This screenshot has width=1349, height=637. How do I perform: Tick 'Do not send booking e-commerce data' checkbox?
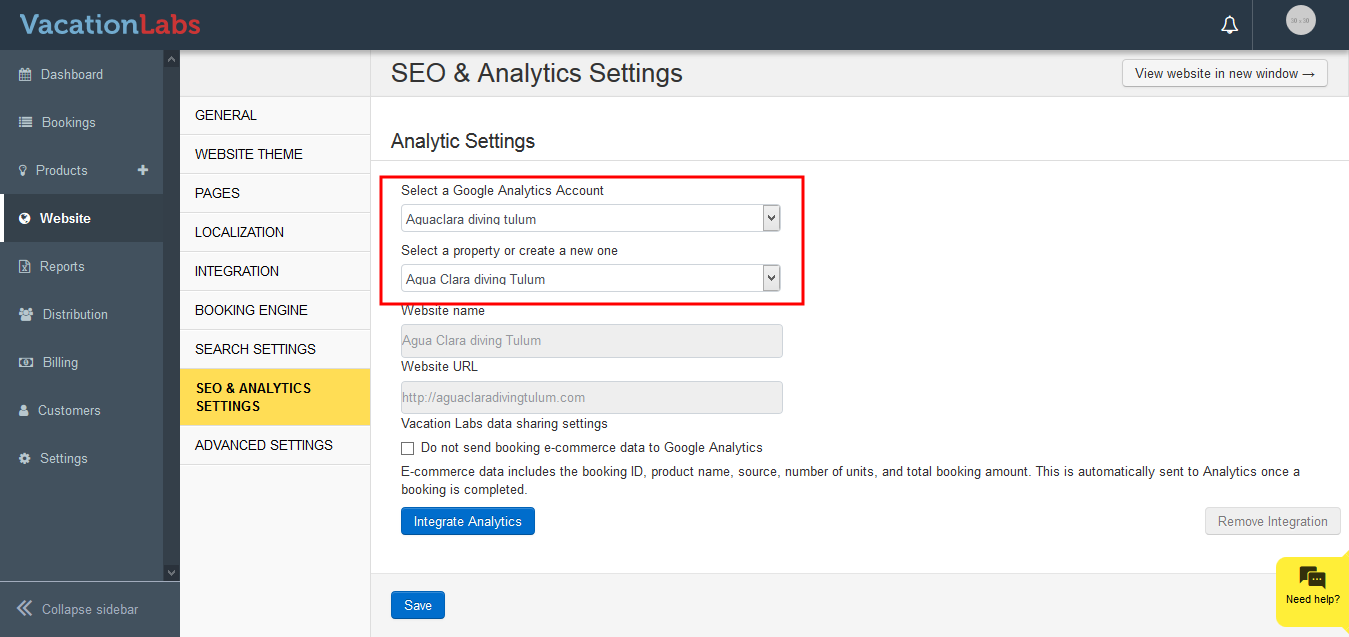[408, 449]
